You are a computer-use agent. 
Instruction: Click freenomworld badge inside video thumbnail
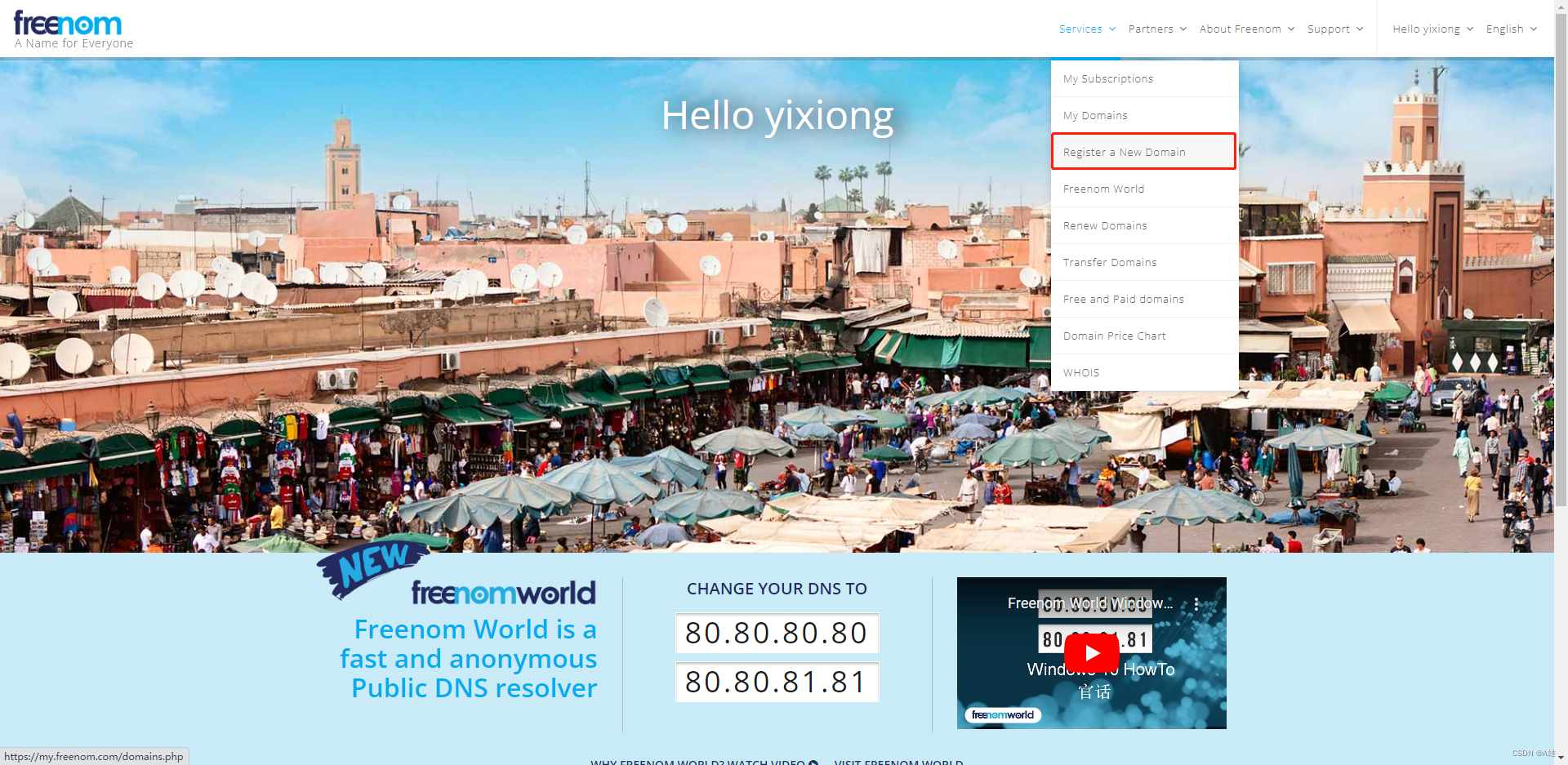1003,715
